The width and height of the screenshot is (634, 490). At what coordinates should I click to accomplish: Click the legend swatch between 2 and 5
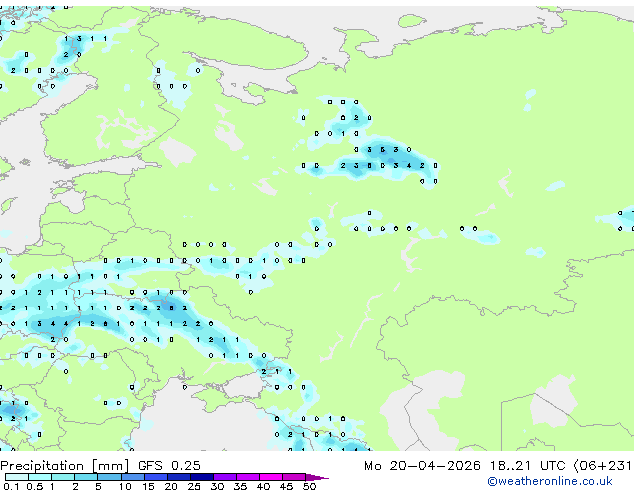click(x=86, y=477)
